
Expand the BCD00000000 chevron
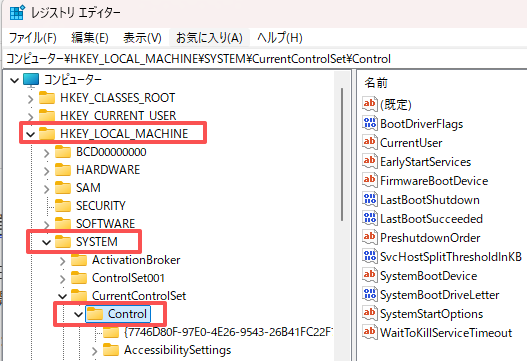[x=46, y=153]
